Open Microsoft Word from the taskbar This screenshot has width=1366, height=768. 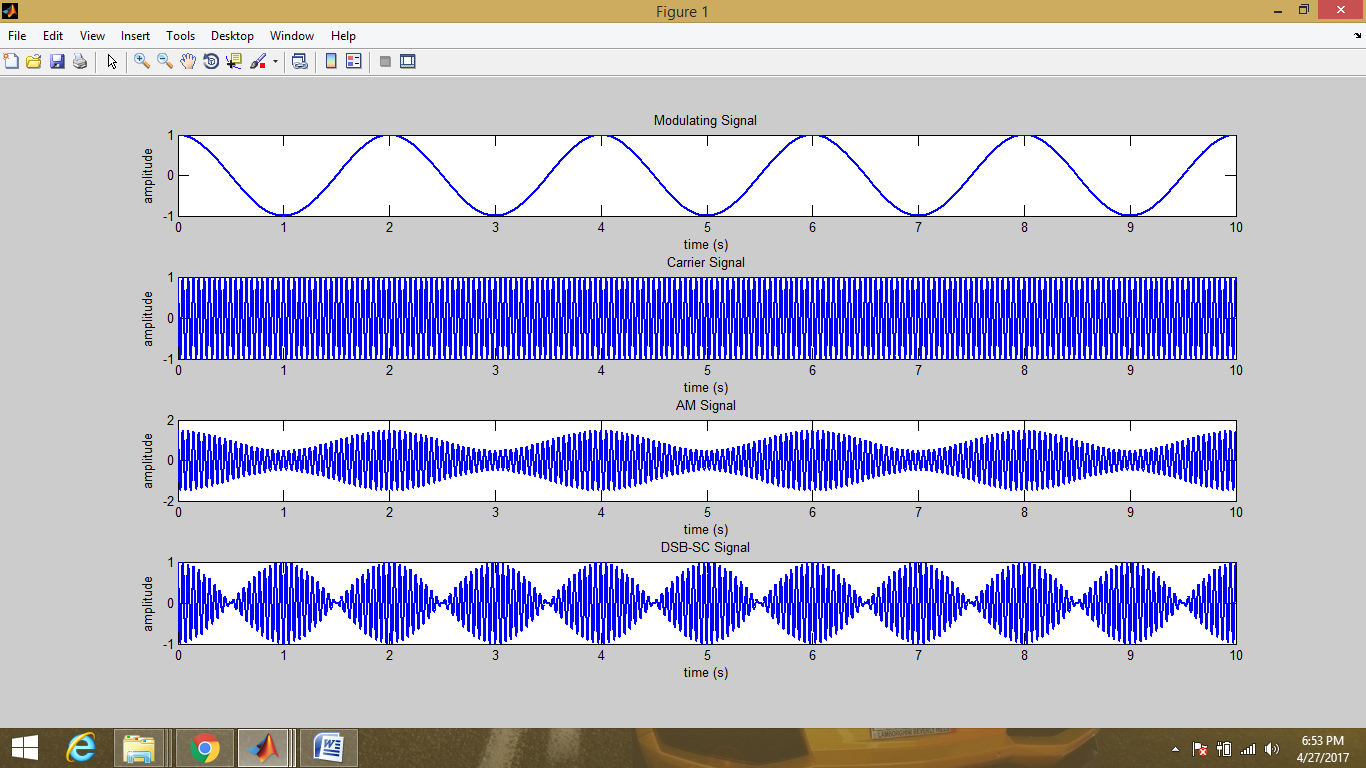pyautogui.click(x=328, y=747)
